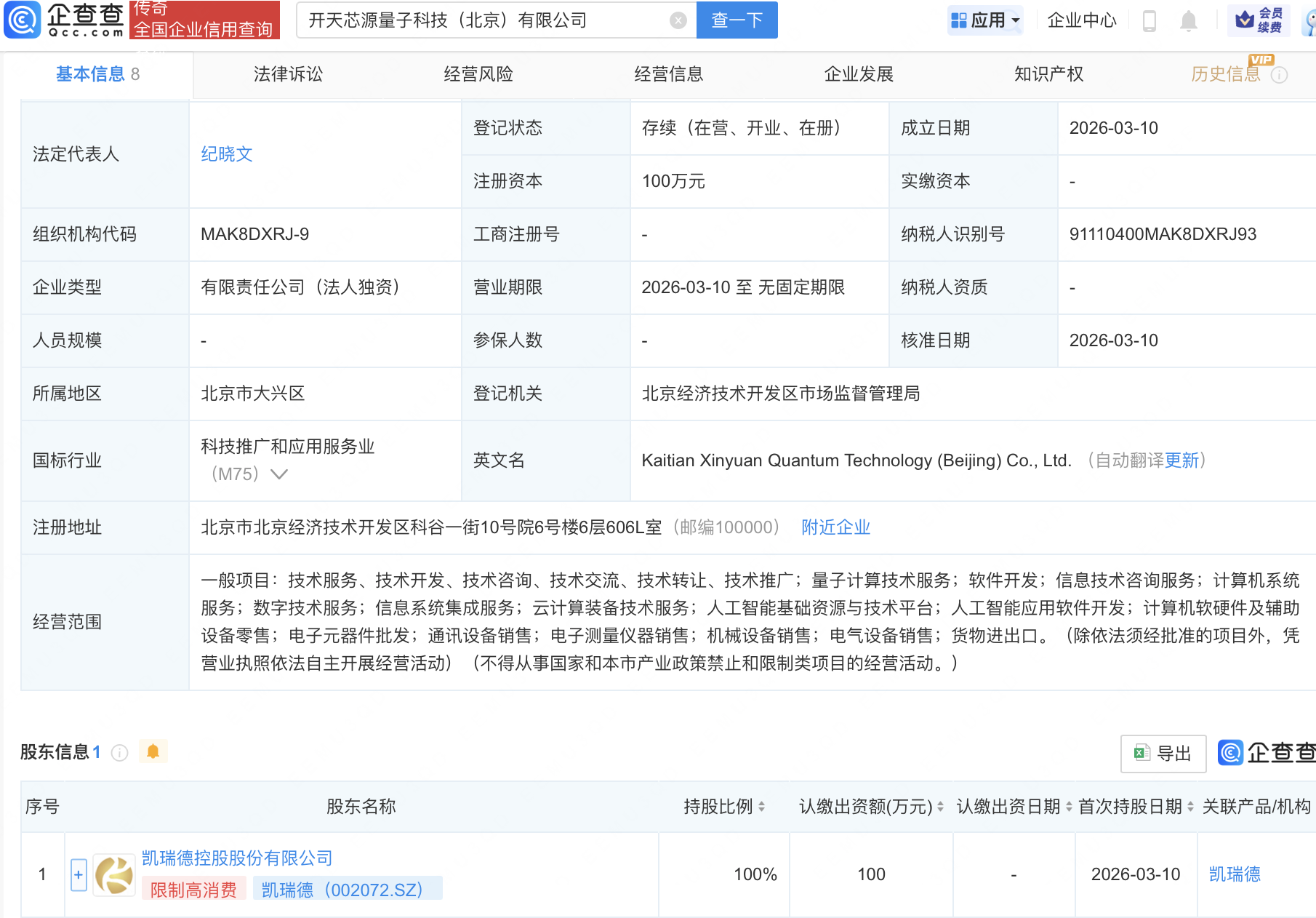Open legal representative 纪晓文 profile link
Screen dimensions: 1316x918
[x=226, y=153]
